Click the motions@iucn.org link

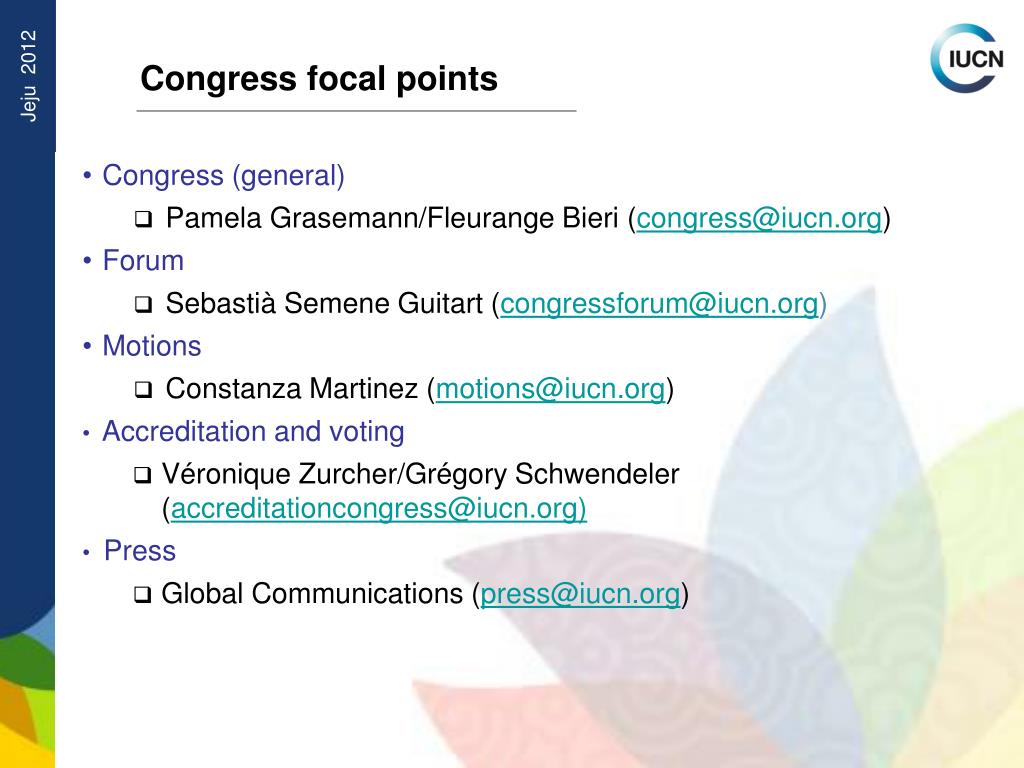pos(550,389)
